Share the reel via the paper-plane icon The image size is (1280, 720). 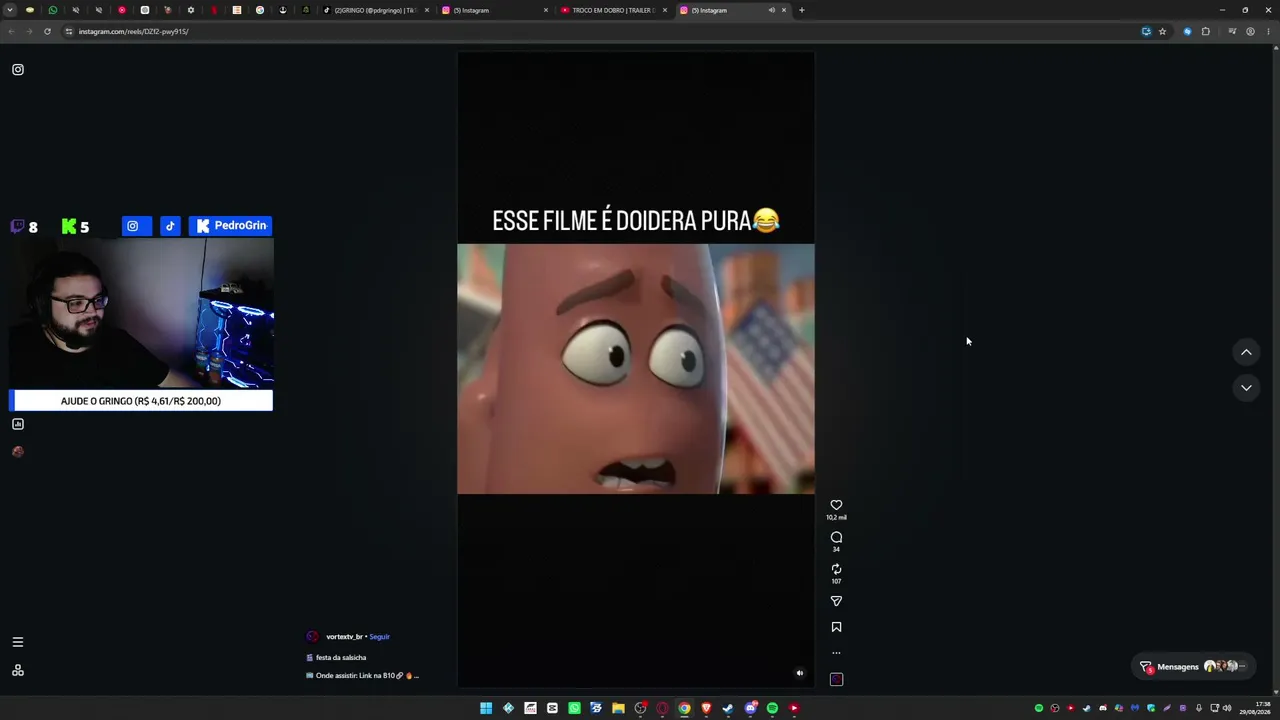(x=836, y=601)
